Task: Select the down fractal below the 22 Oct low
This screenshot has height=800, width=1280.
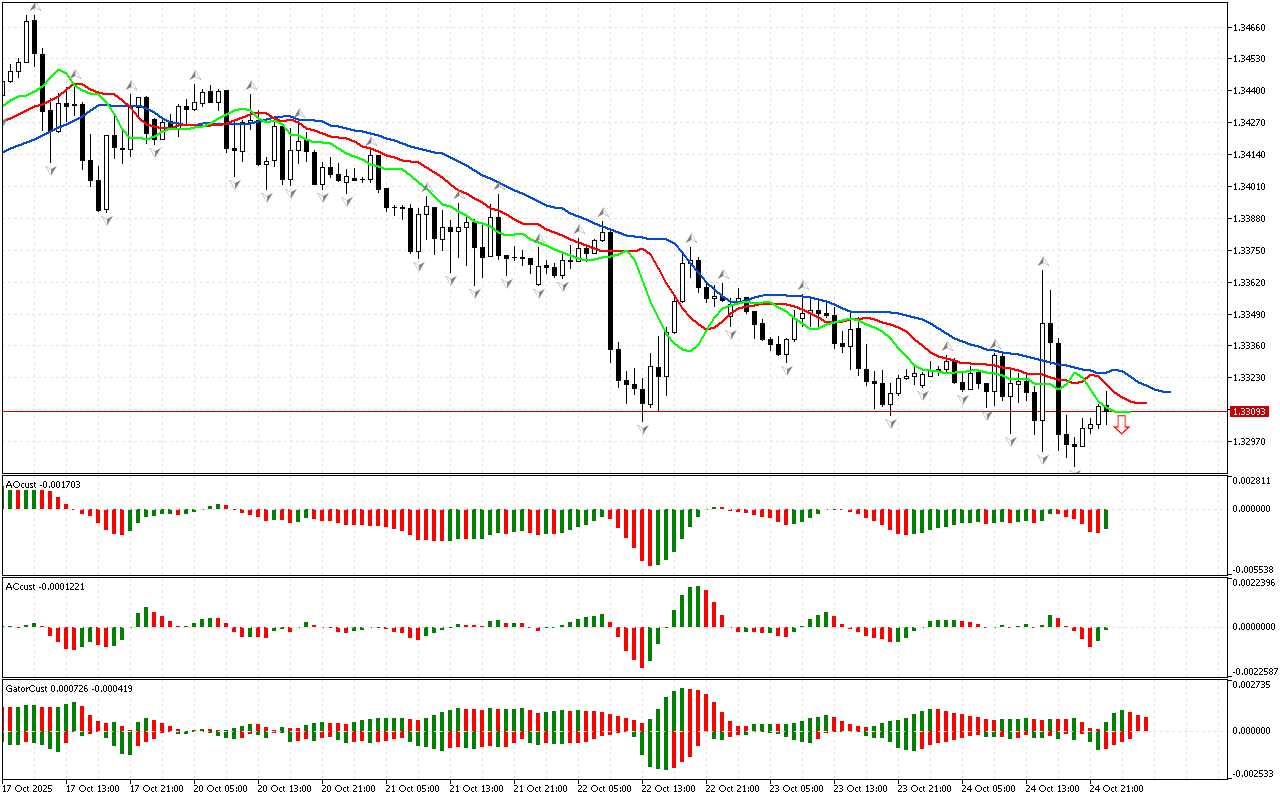Action: click(x=642, y=428)
